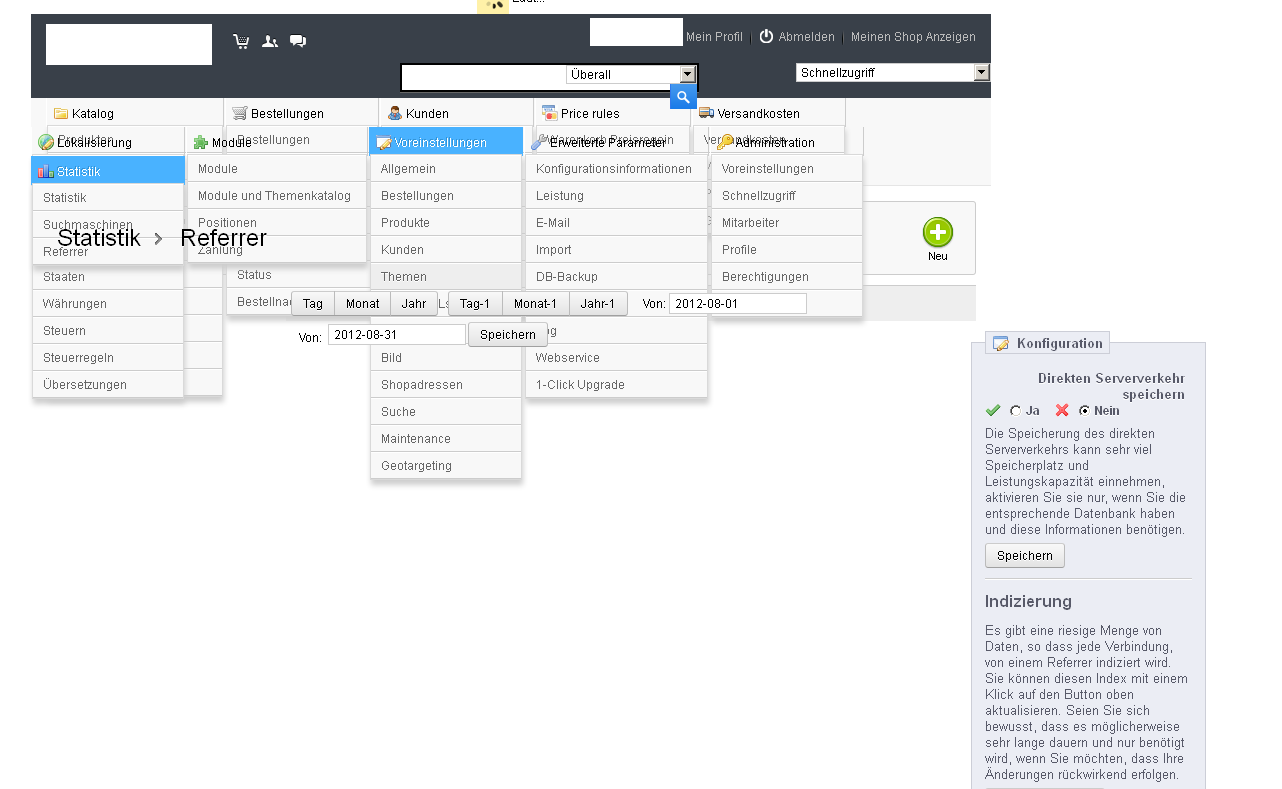Click the Jahr date range button
The image size is (1282, 789).
coord(414,303)
